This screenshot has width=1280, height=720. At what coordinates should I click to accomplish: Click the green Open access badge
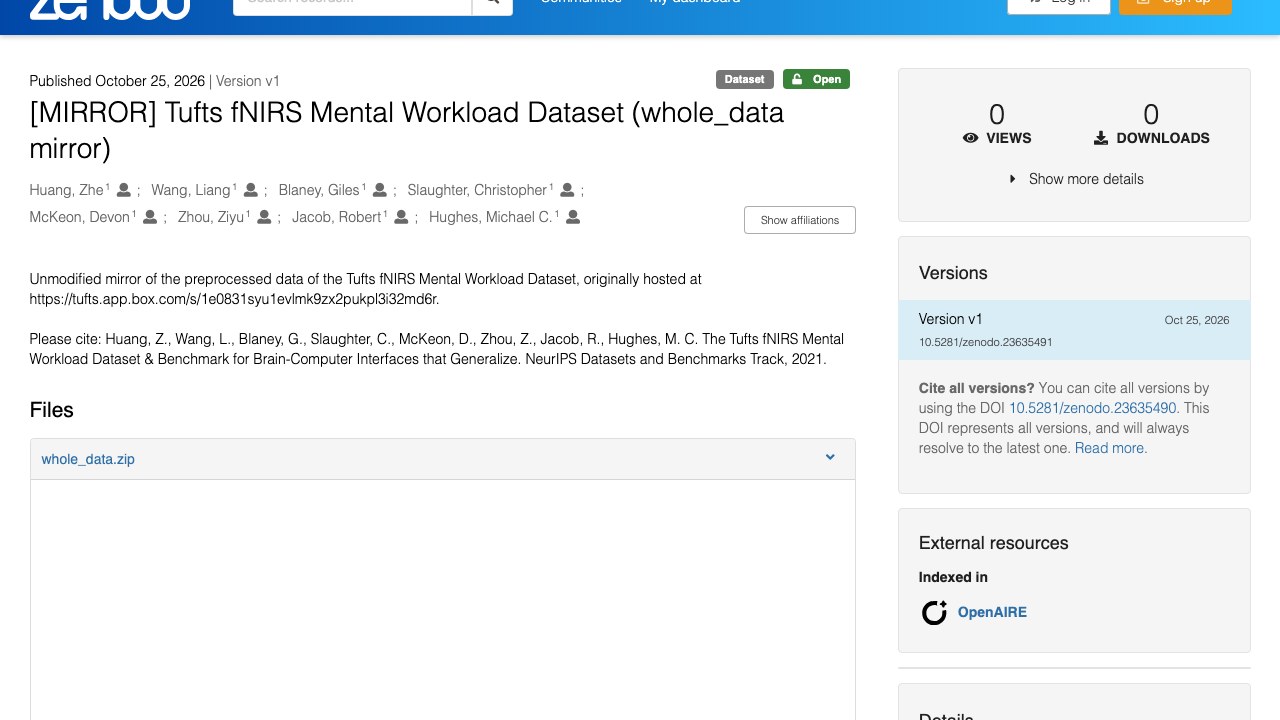(x=816, y=79)
